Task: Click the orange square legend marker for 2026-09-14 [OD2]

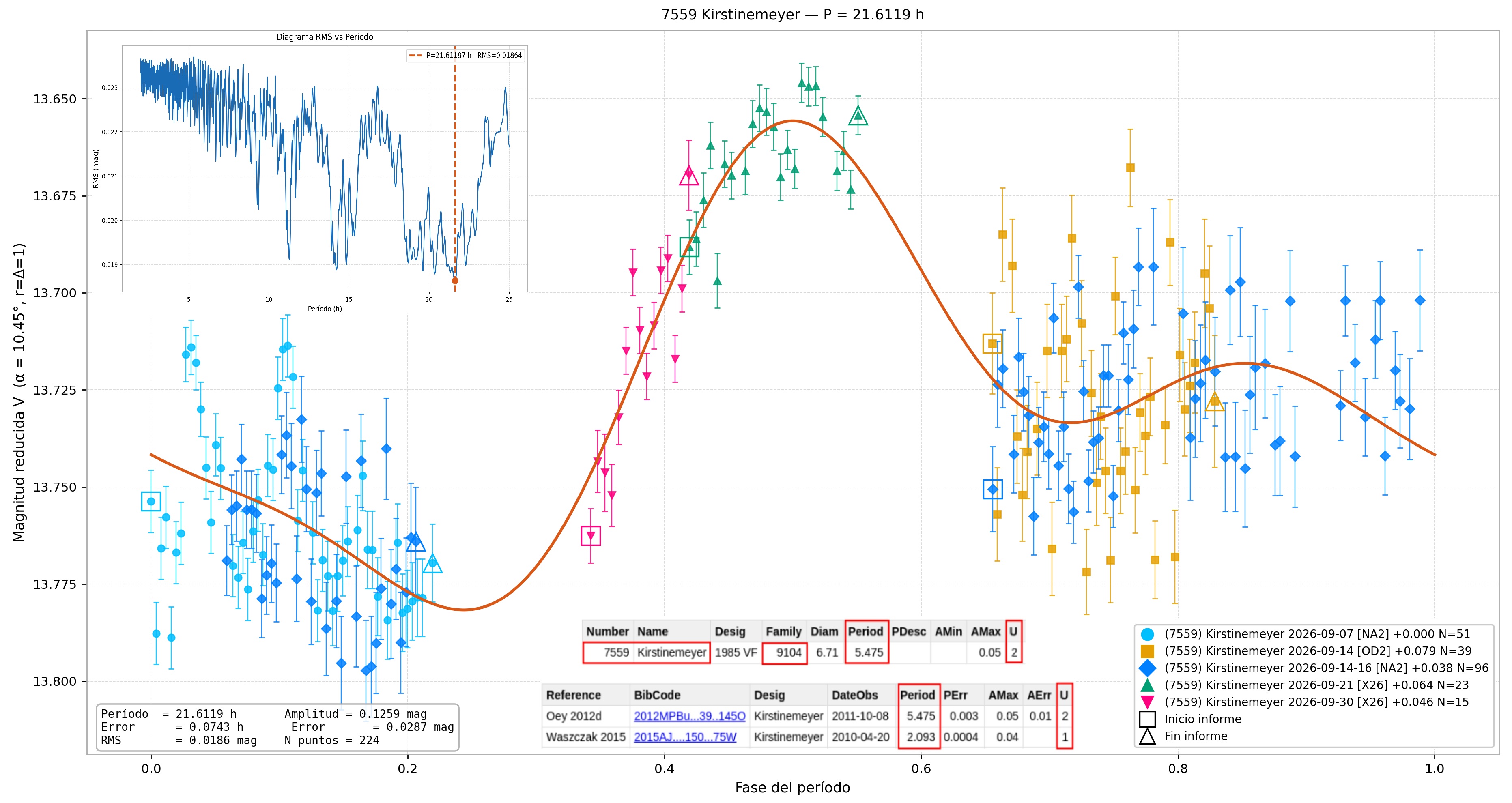Action: 1147,651
